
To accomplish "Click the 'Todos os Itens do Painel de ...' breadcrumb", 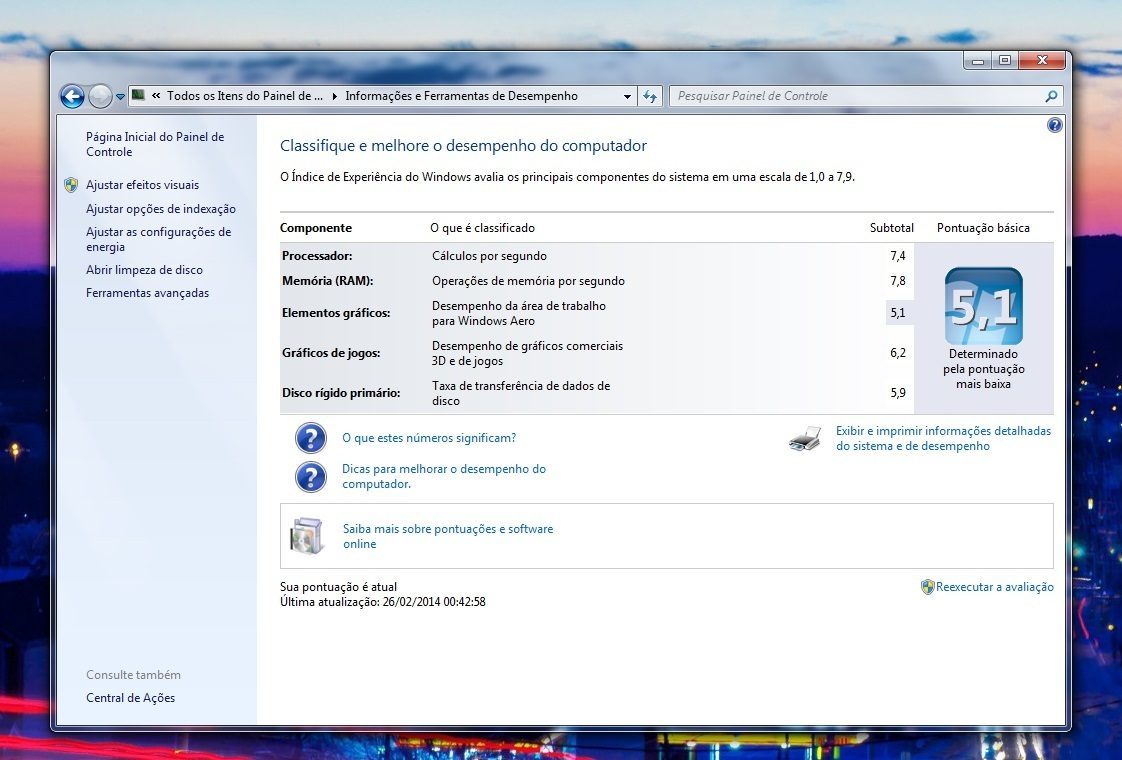I will point(245,96).
